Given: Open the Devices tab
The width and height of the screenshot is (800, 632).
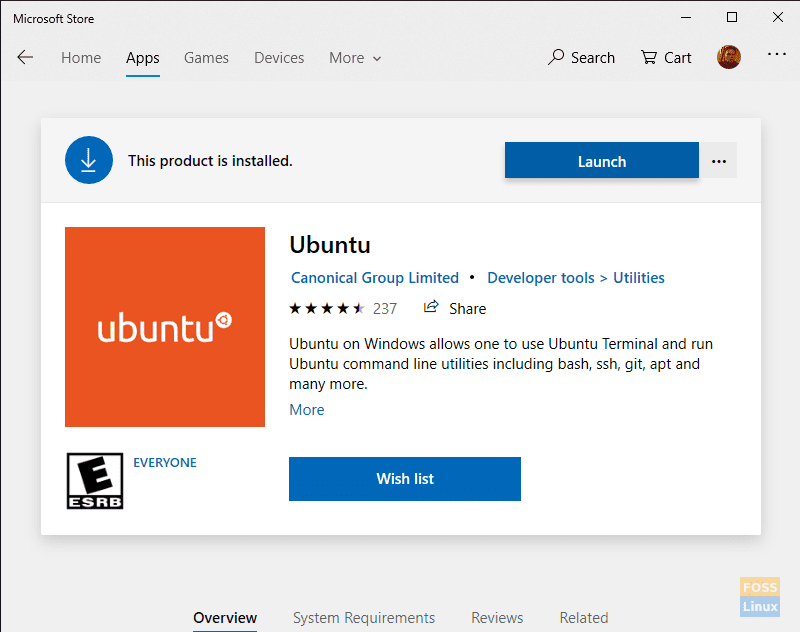Looking at the screenshot, I should [279, 58].
